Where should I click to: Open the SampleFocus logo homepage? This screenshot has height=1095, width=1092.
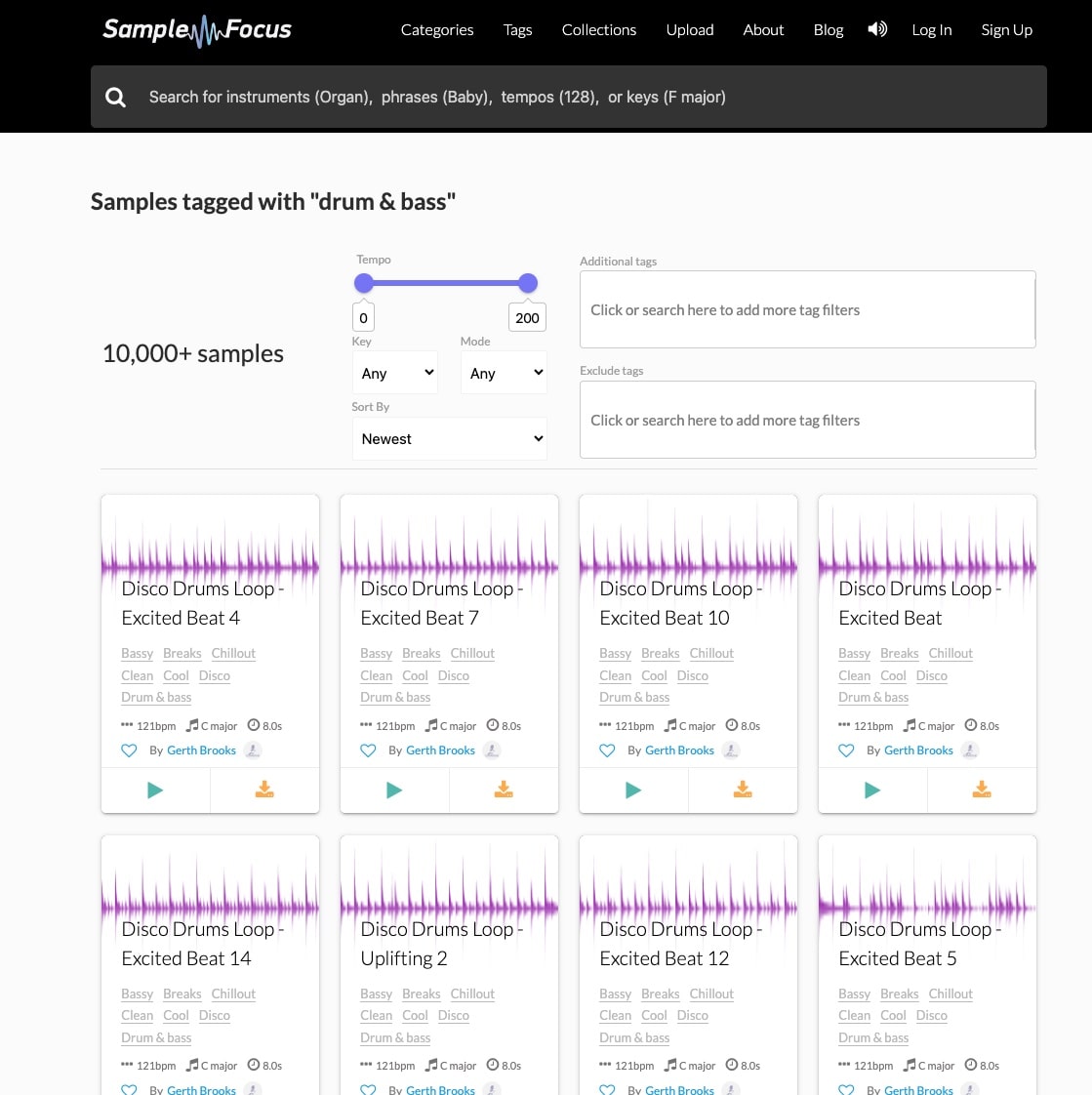pyautogui.click(x=197, y=30)
